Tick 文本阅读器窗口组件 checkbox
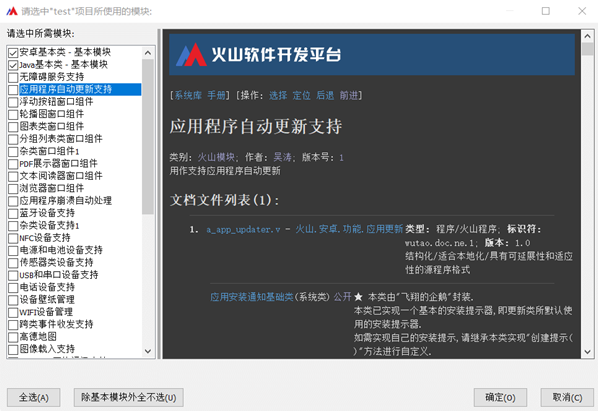 [x=13, y=177]
